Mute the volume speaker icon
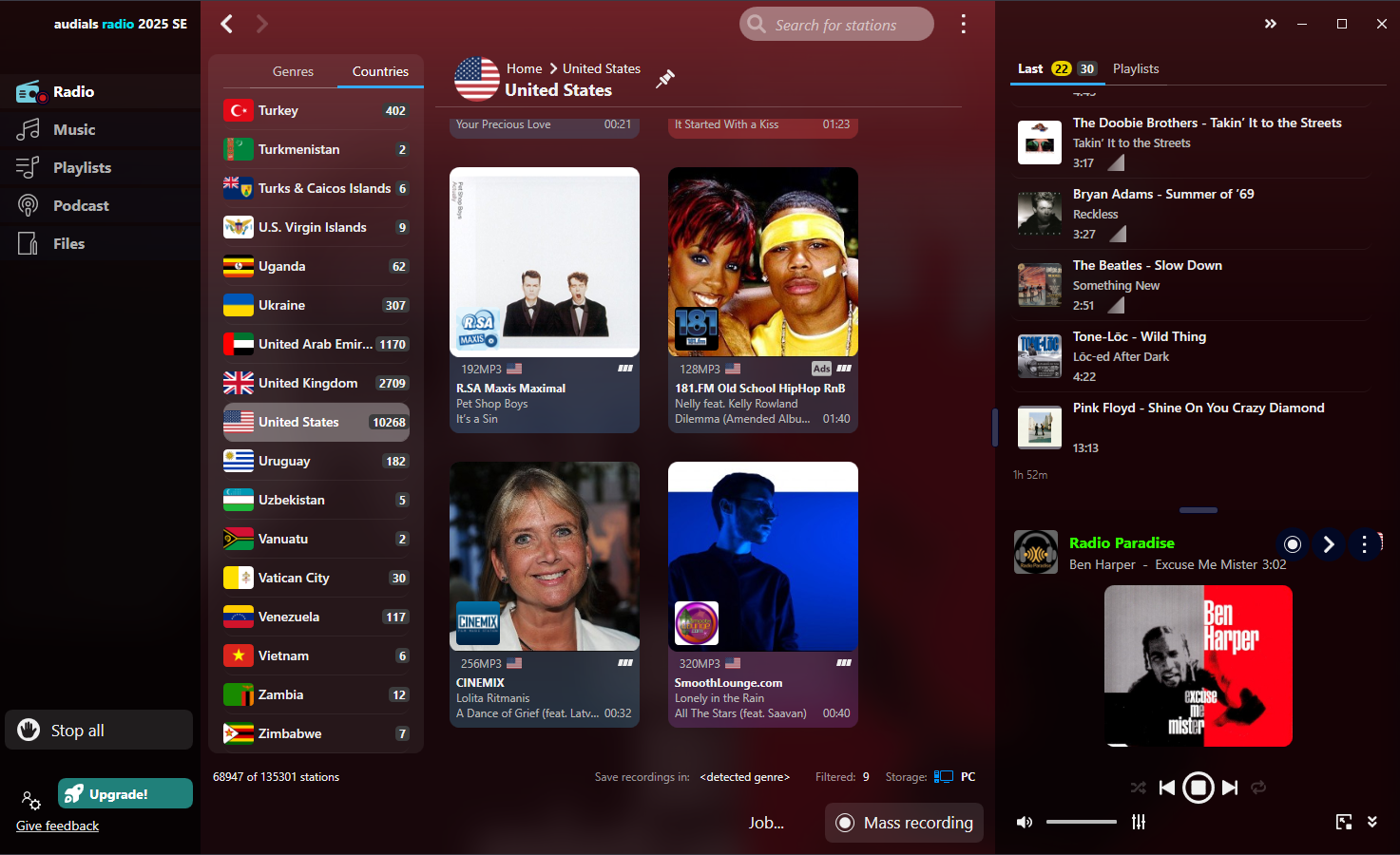The width and height of the screenshot is (1400, 855). [x=1025, y=822]
